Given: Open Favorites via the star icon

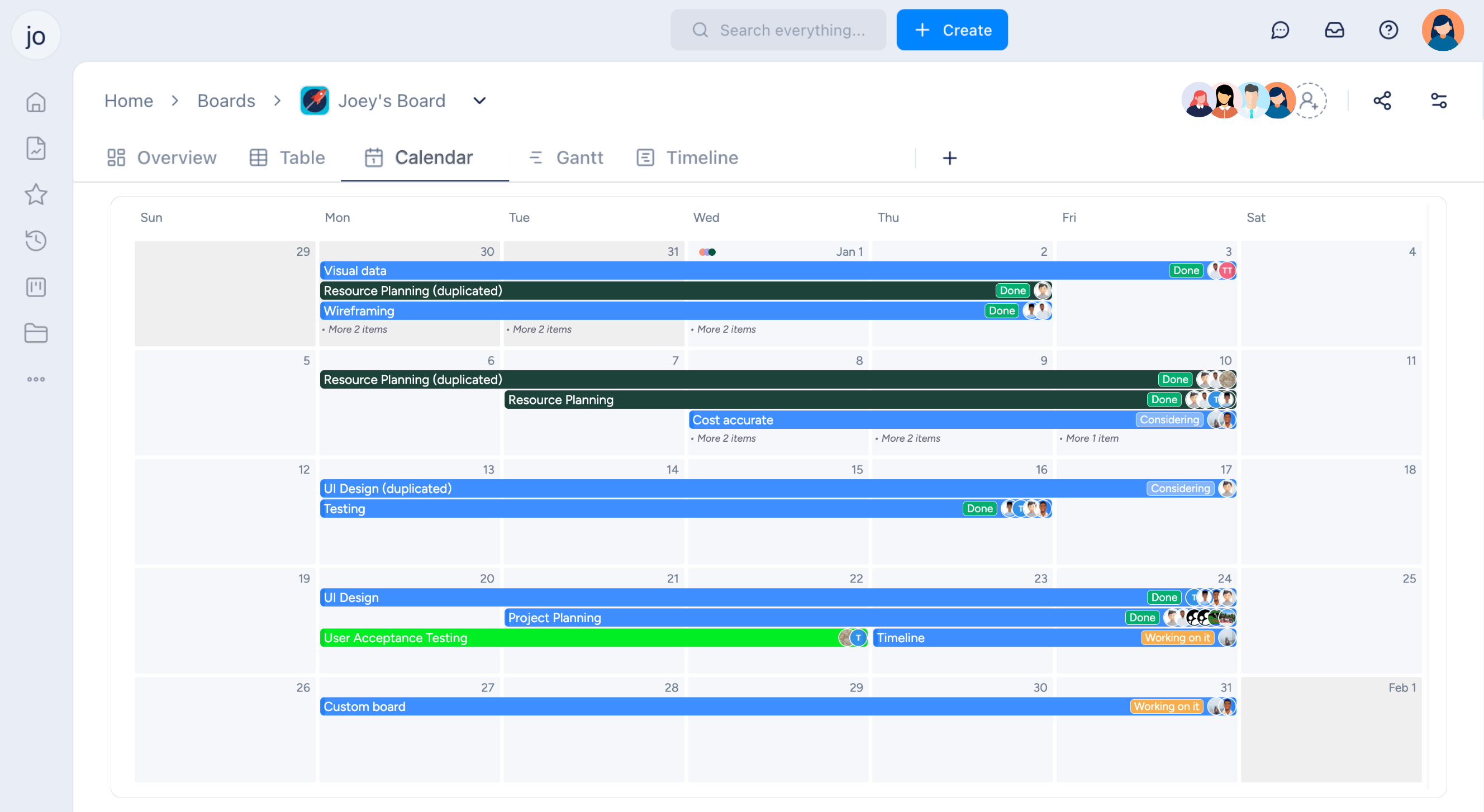Looking at the screenshot, I should pos(36,195).
